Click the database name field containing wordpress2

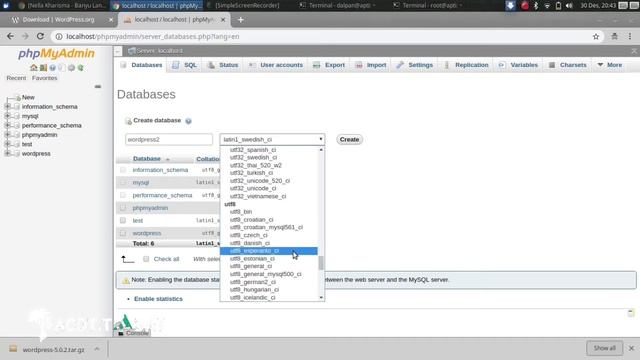pyautogui.click(x=169, y=140)
